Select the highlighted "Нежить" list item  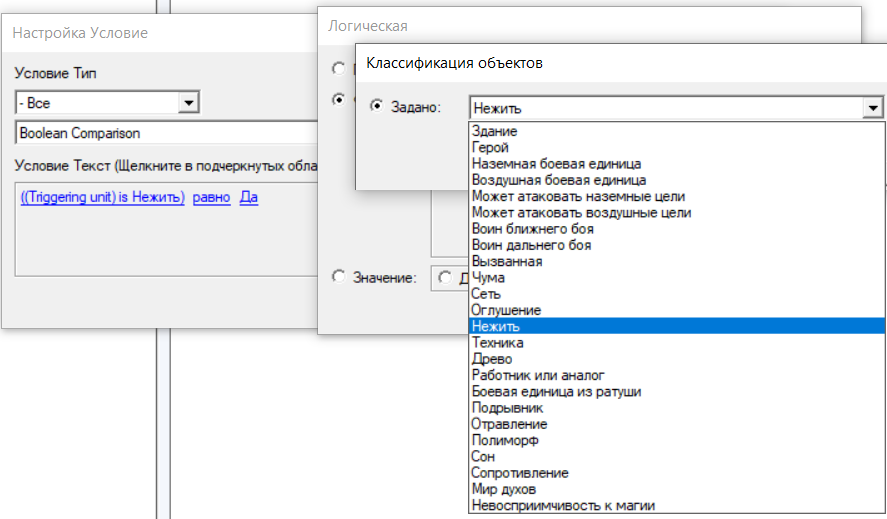pyautogui.click(x=496, y=326)
